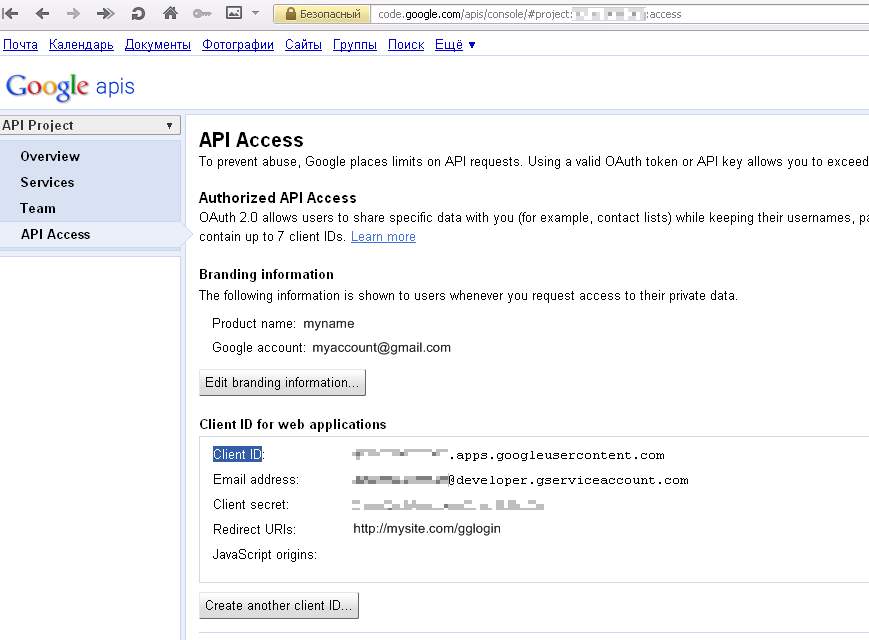The height and width of the screenshot is (640, 869).
Task: Click Edit branding information button
Action: point(282,382)
